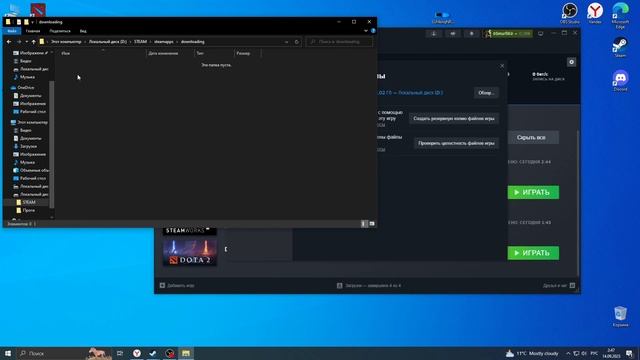
Task: Open the Вид ribbon tab
Action: point(83,31)
